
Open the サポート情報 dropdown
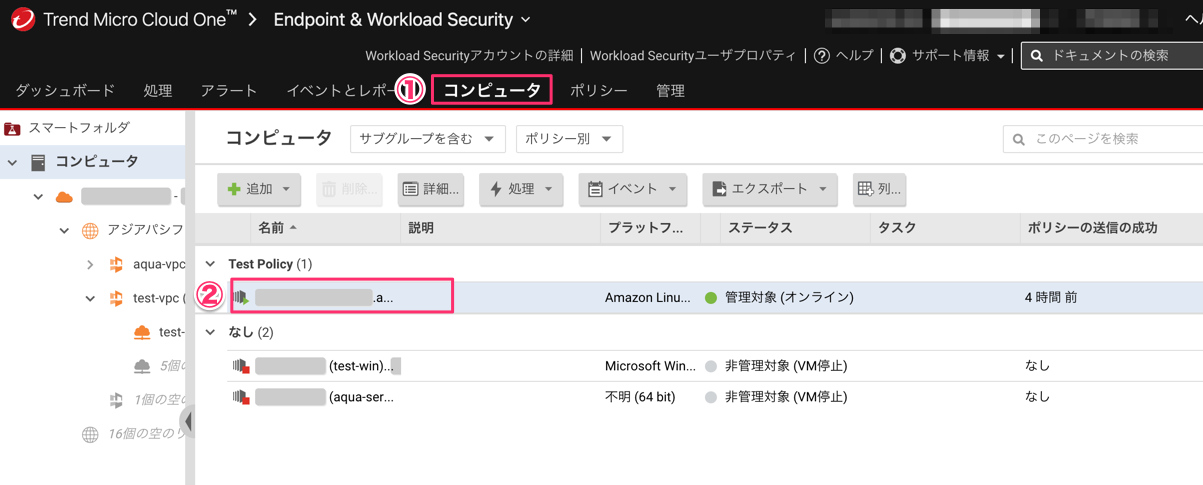coord(957,56)
